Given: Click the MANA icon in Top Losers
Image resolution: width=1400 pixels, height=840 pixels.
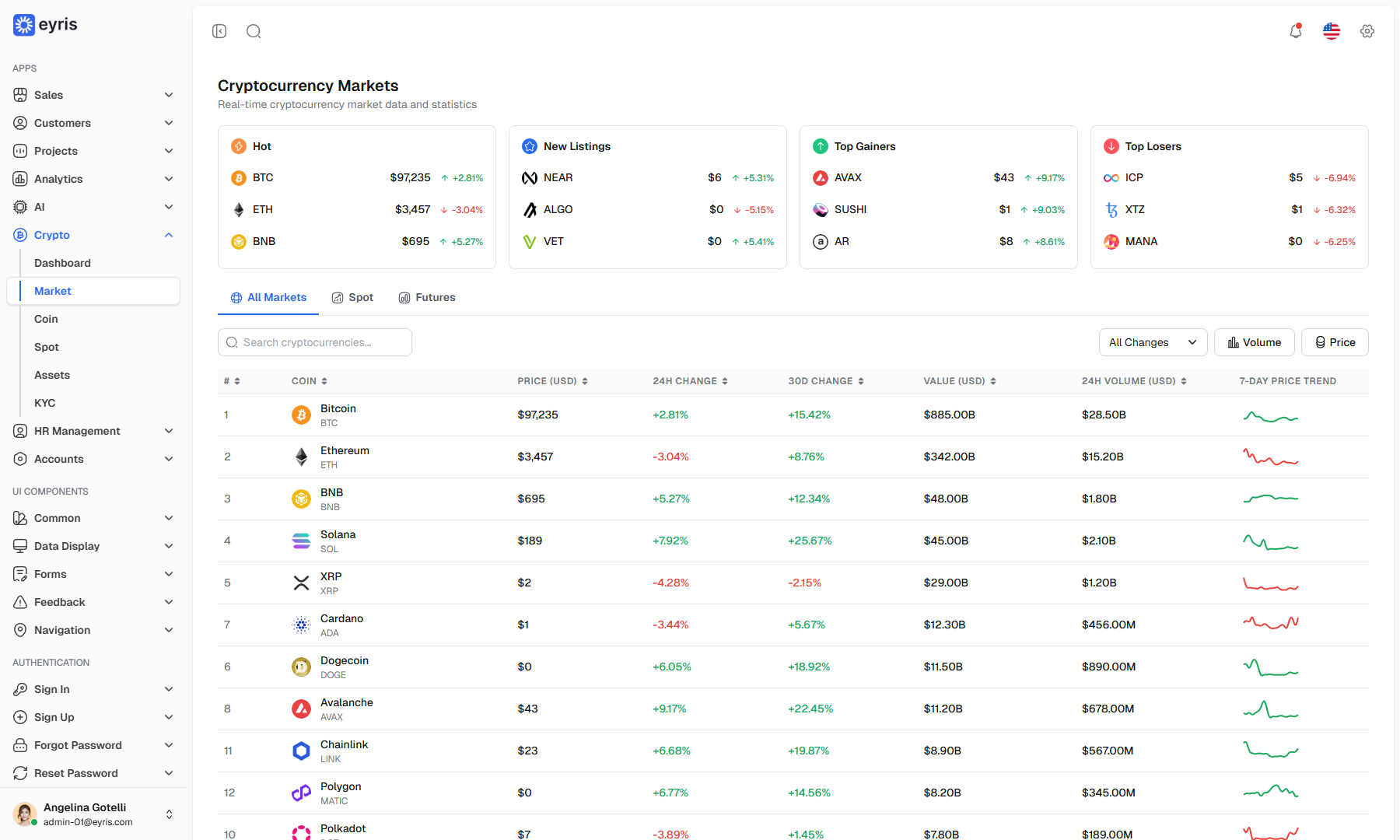Looking at the screenshot, I should pyautogui.click(x=1111, y=242).
